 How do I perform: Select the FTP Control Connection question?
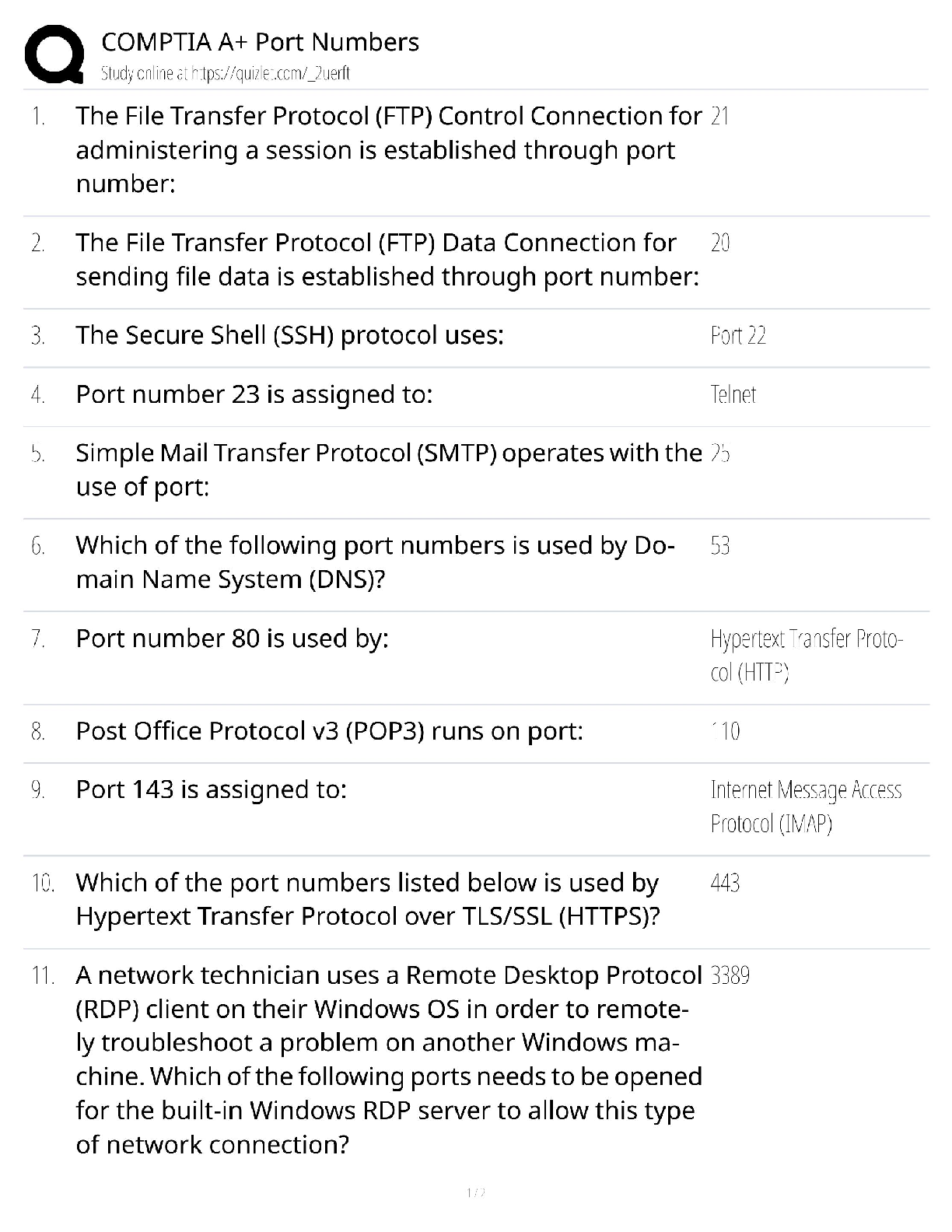[387, 149]
